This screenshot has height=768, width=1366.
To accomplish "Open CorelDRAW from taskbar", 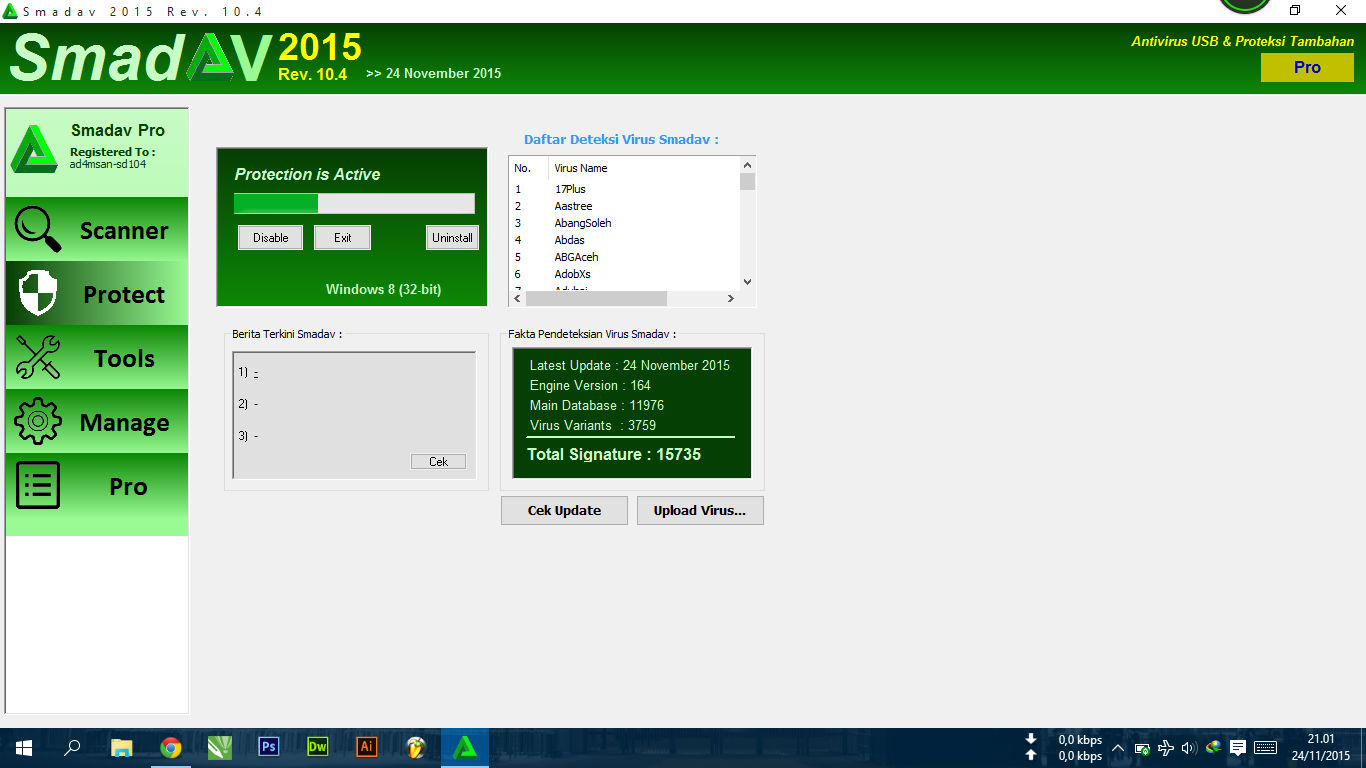I will tap(219, 748).
